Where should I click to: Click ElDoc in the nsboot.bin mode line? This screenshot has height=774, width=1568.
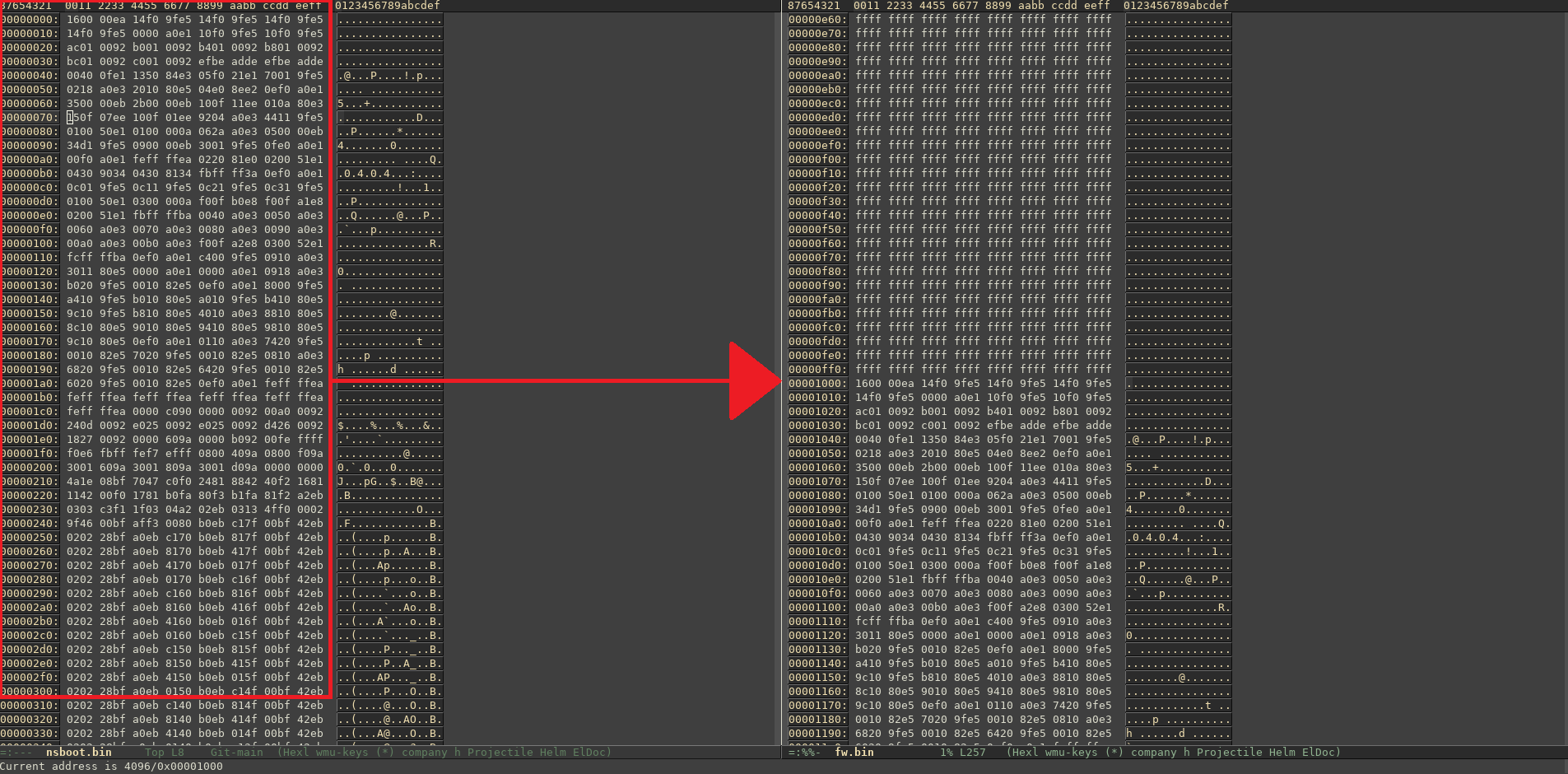coord(589,752)
